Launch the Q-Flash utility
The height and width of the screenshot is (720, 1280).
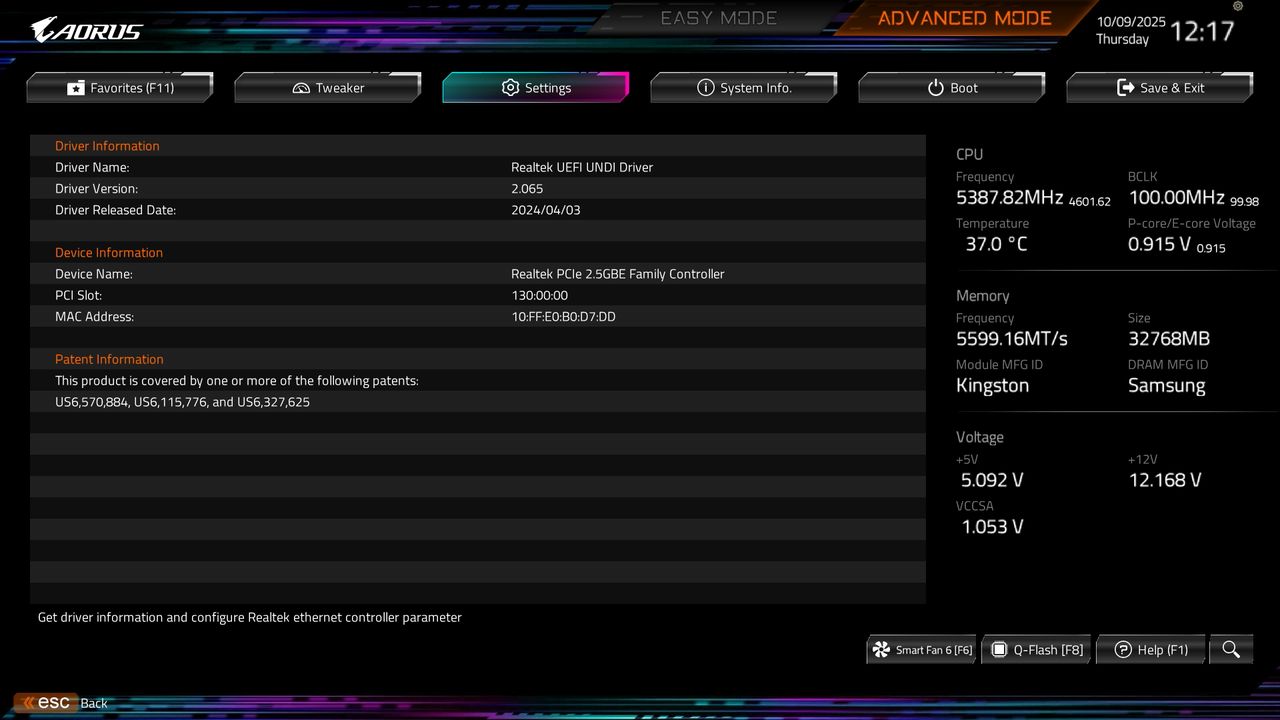1036,649
